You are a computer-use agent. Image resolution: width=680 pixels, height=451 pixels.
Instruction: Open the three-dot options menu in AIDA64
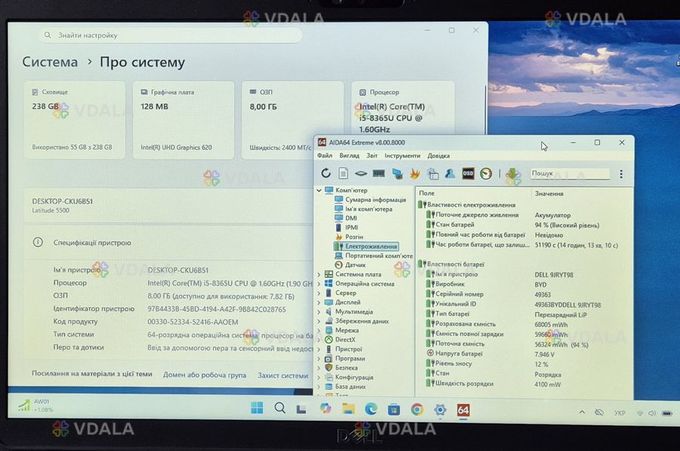tap(622, 174)
